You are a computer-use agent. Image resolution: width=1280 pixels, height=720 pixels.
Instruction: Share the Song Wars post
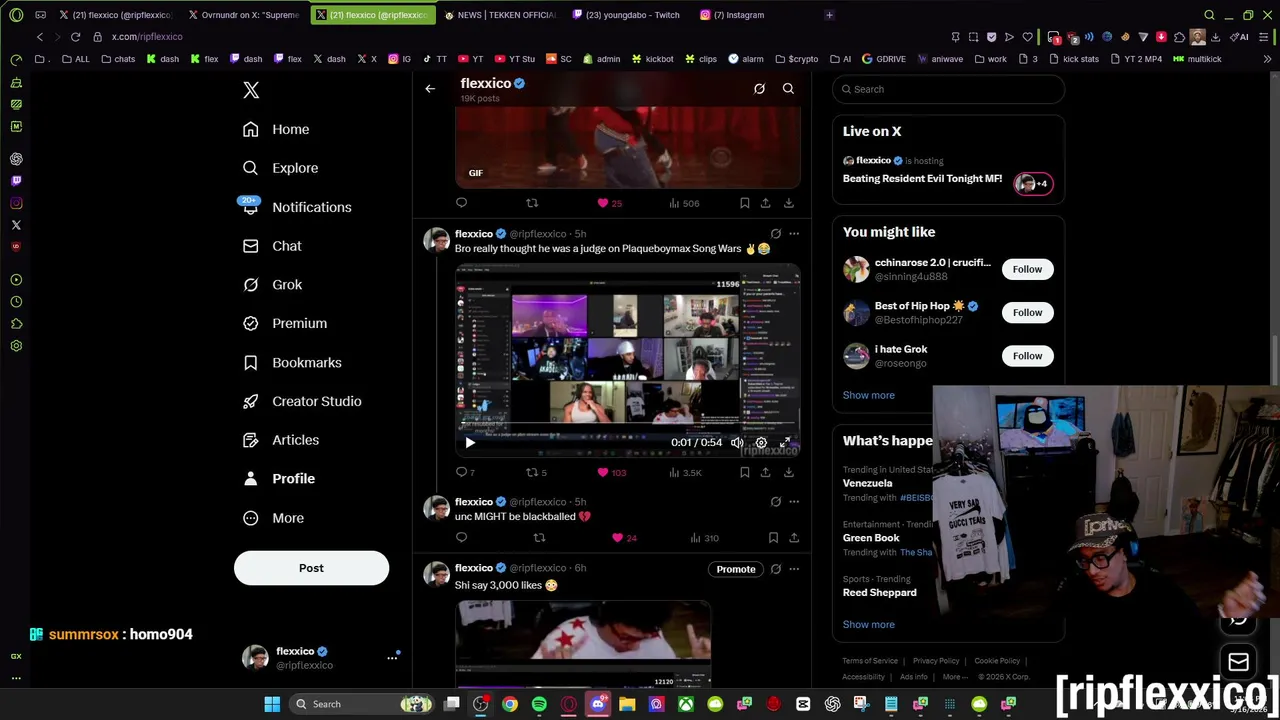tap(765, 472)
